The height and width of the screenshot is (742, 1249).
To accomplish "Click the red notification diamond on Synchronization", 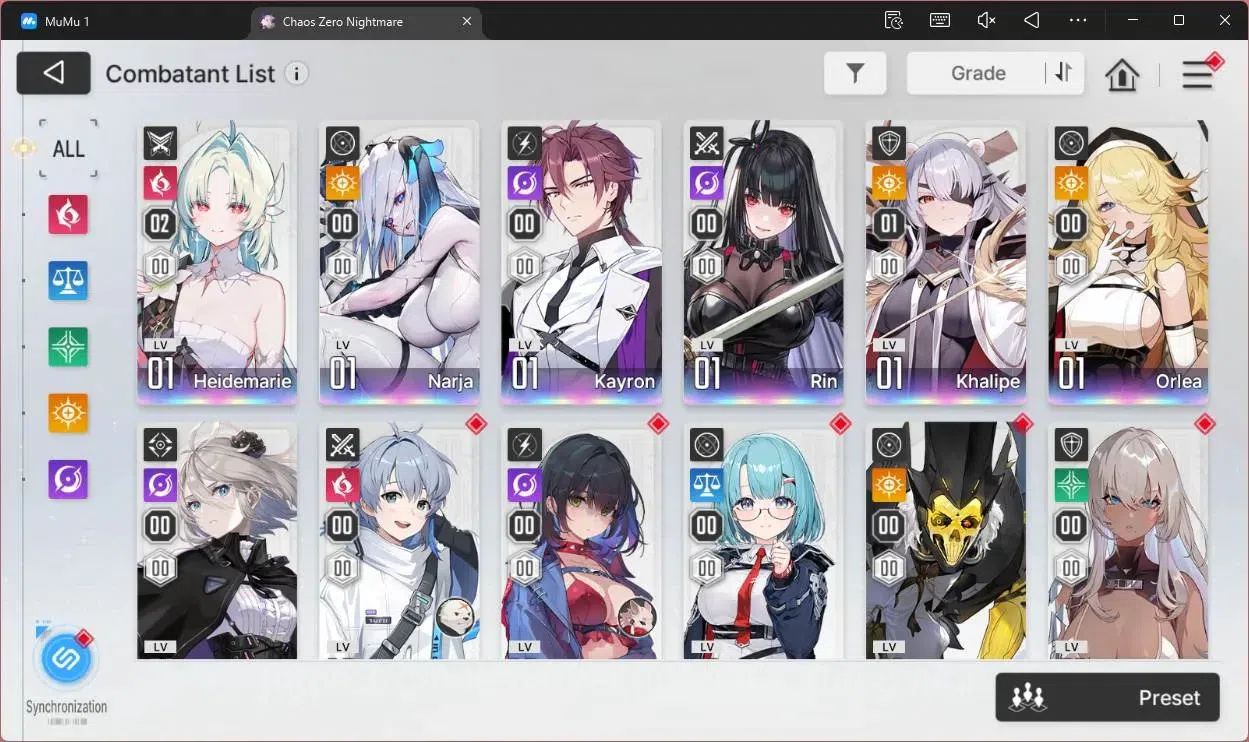I will tap(85, 638).
